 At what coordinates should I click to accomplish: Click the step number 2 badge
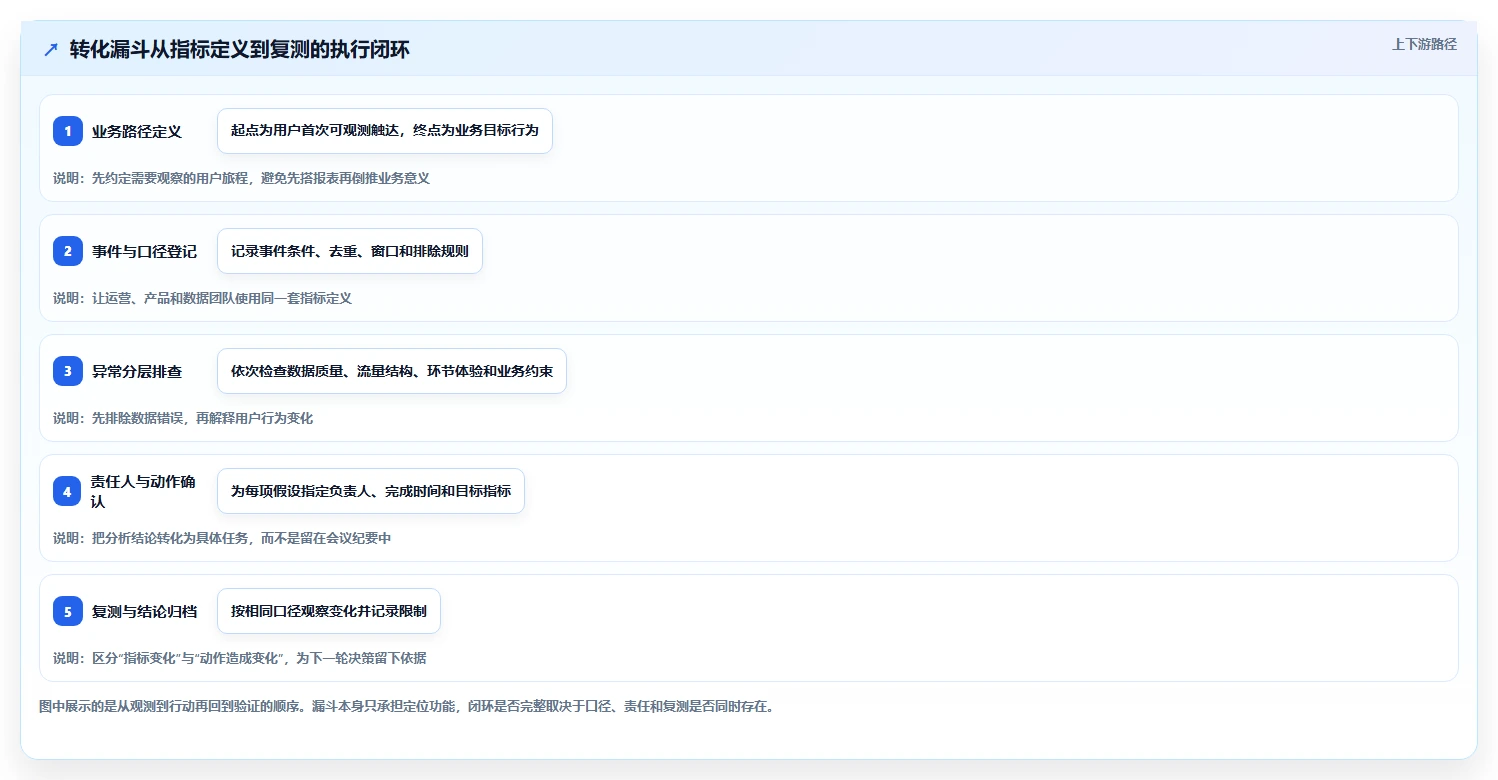68,251
